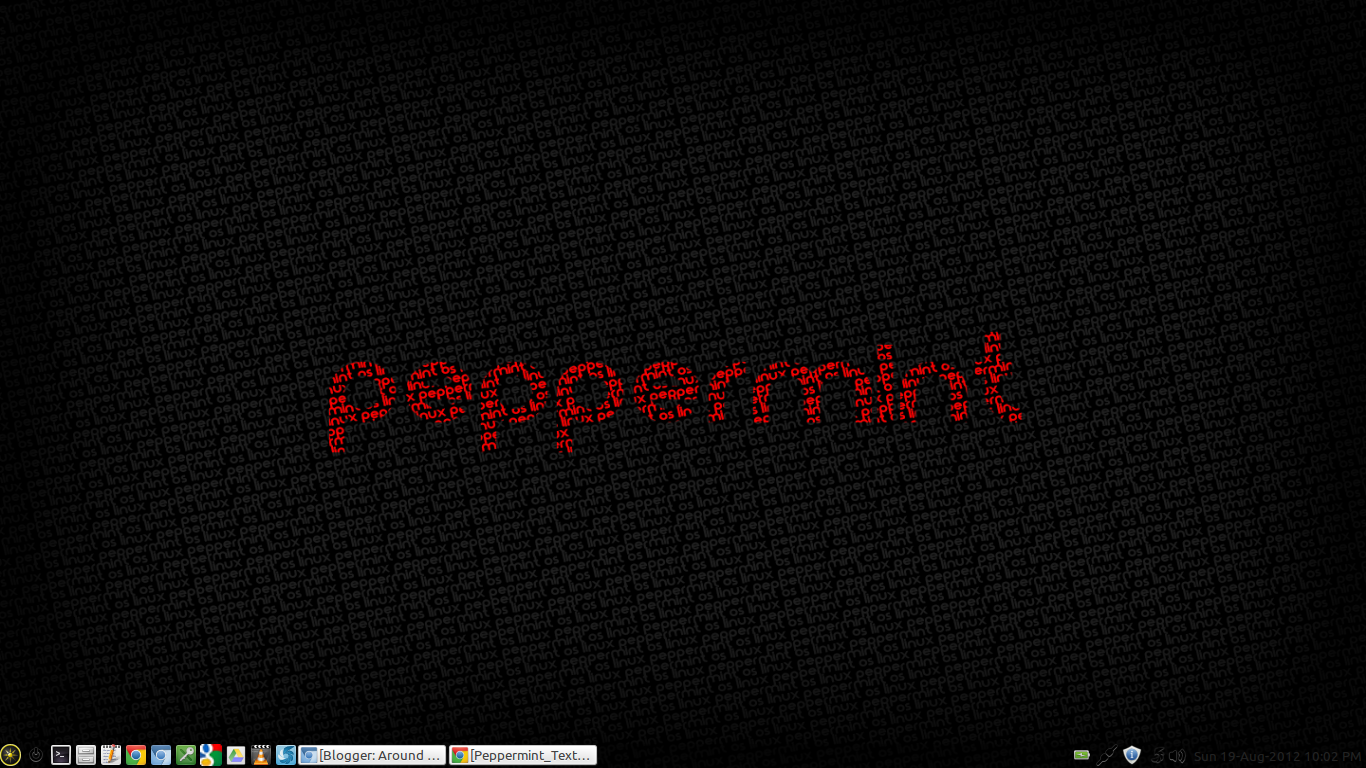The height and width of the screenshot is (768, 1366).
Task: Start VLC media player
Action: point(263,755)
